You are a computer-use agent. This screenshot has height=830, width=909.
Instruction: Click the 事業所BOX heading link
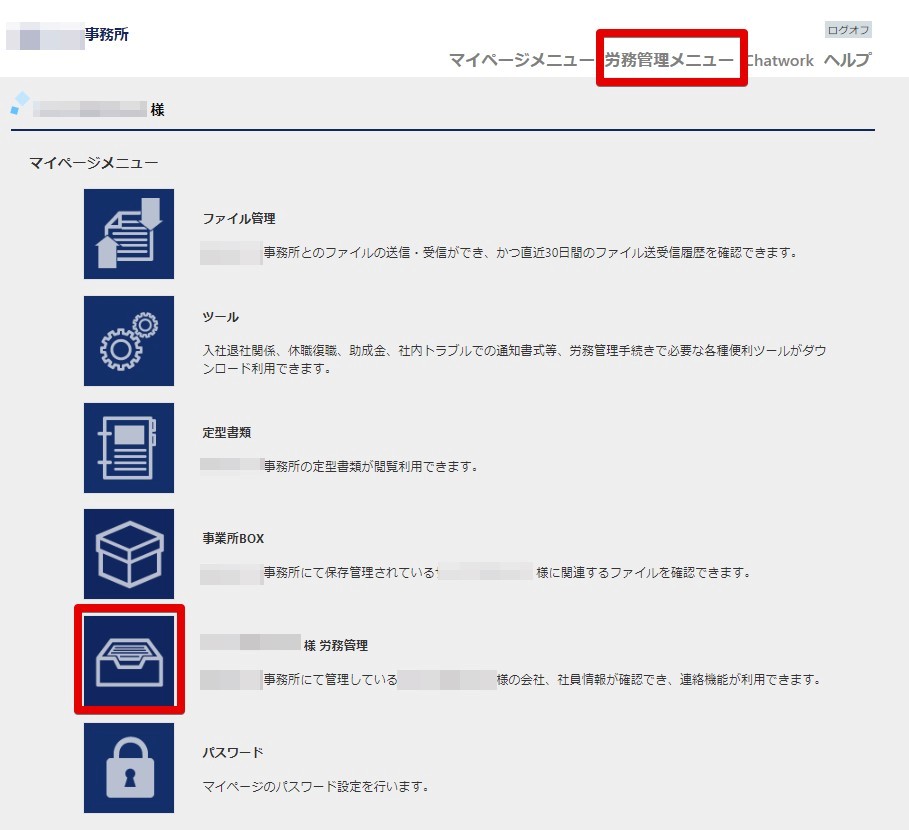pyautogui.click(x=233, y=538)
